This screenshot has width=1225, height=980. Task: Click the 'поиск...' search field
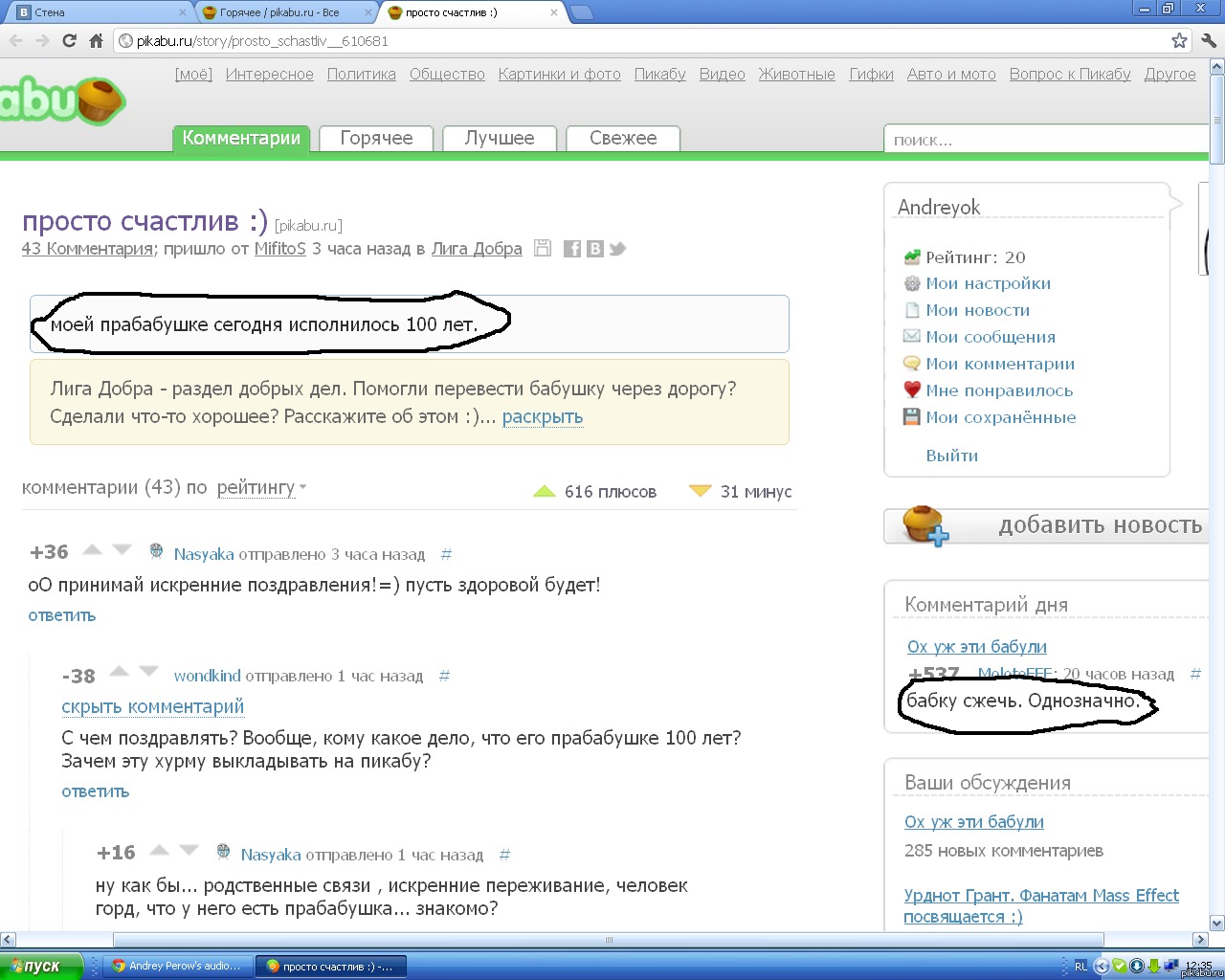click(1043, 140)
